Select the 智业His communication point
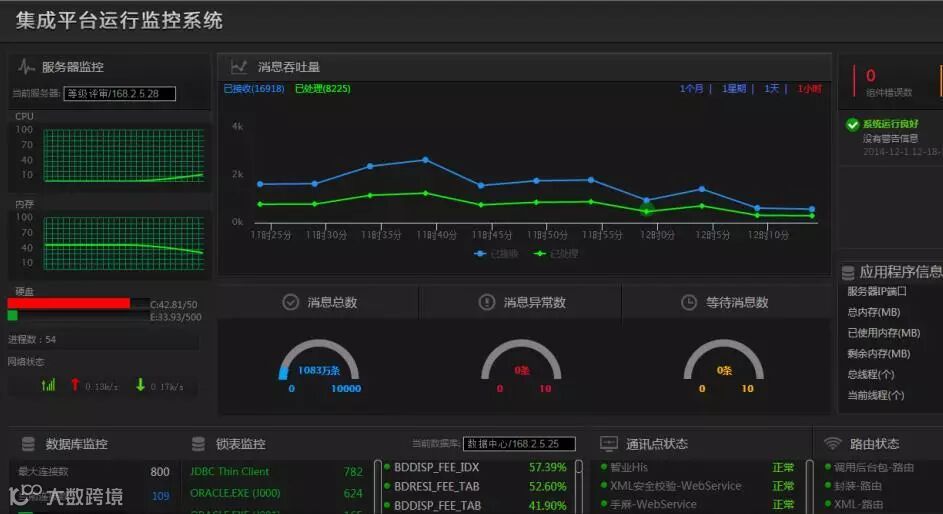The height and width of the screenshot is (514, 943). [698, 467]
